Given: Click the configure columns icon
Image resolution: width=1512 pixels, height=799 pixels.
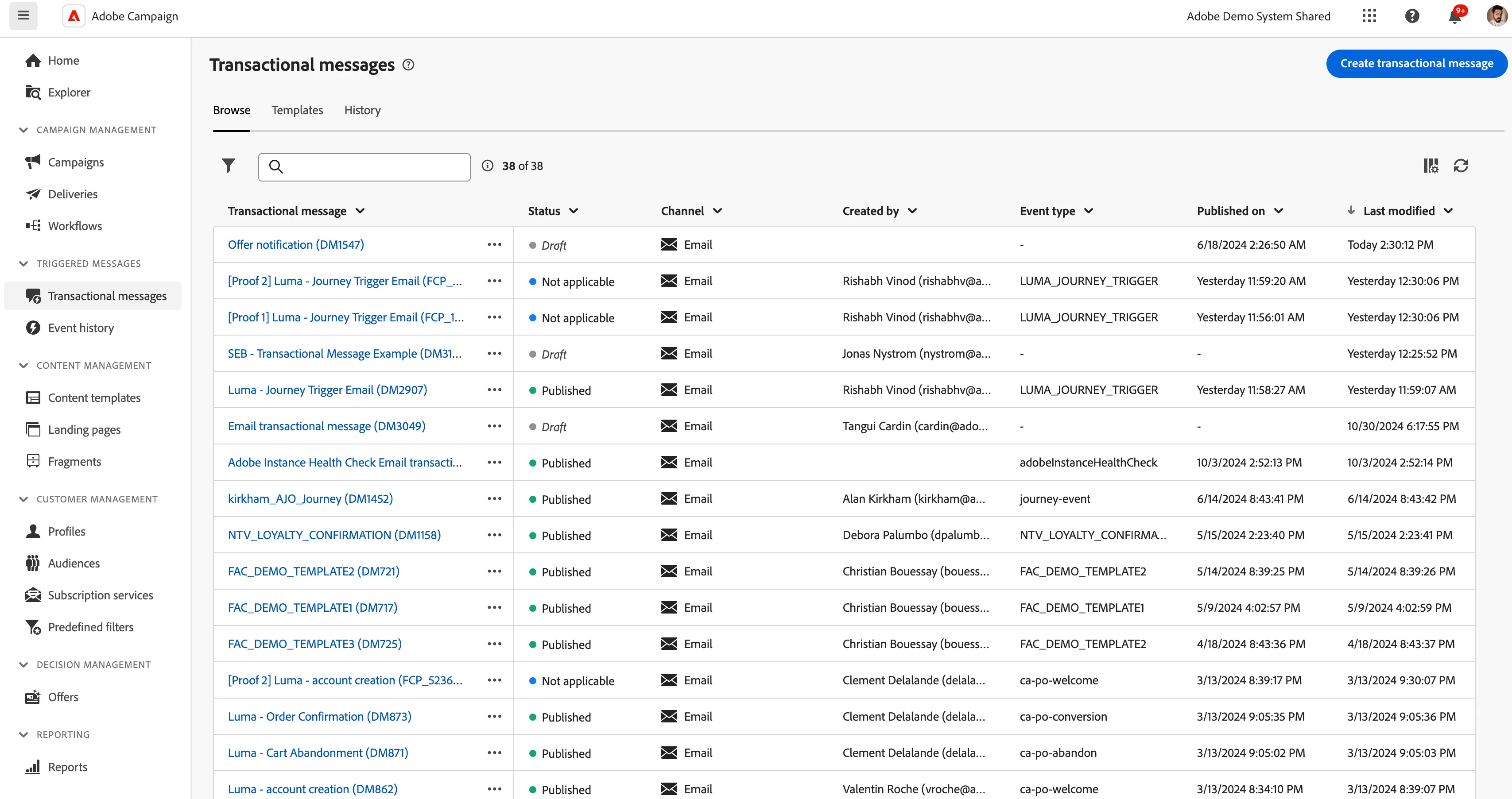Looking at the screenshot, I should point(1431,166).
